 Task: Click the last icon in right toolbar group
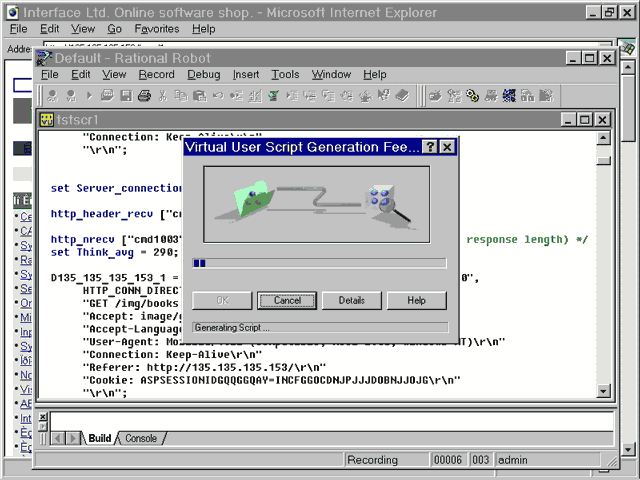(546, 96)
